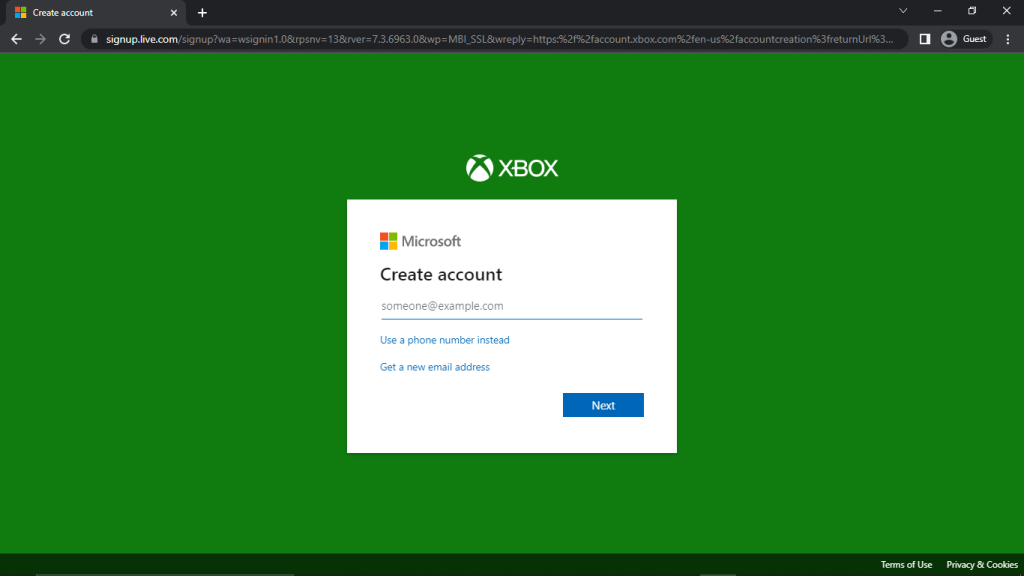Click the Next button

pos(603,405)
